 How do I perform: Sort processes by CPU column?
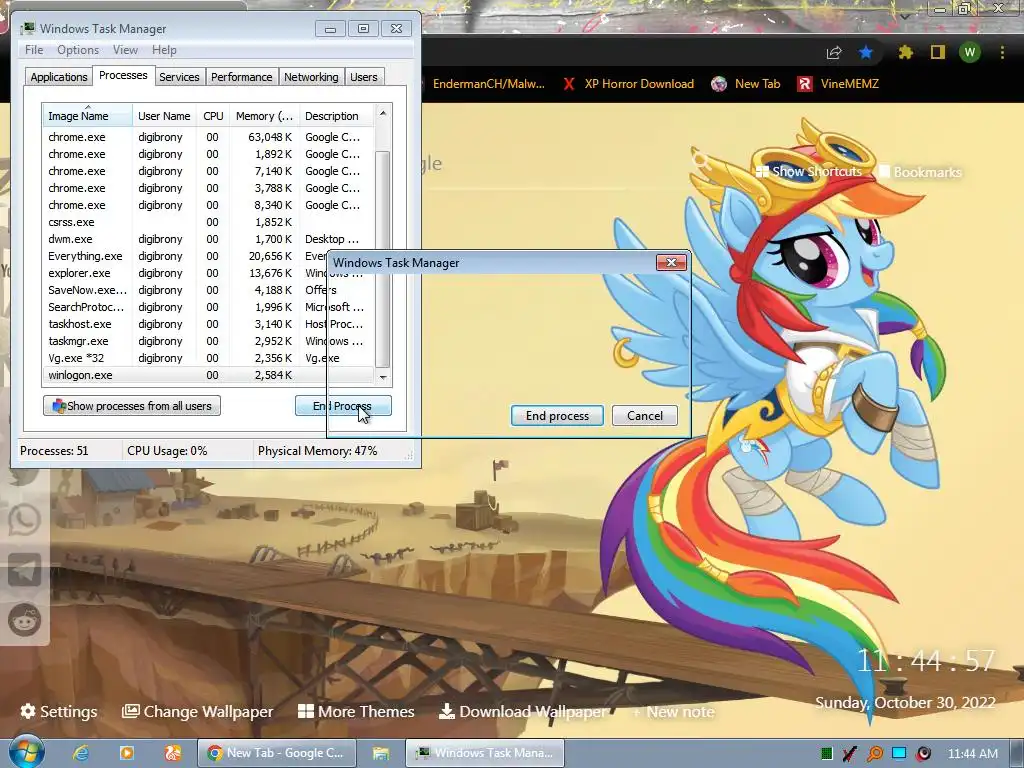point(213,116)
